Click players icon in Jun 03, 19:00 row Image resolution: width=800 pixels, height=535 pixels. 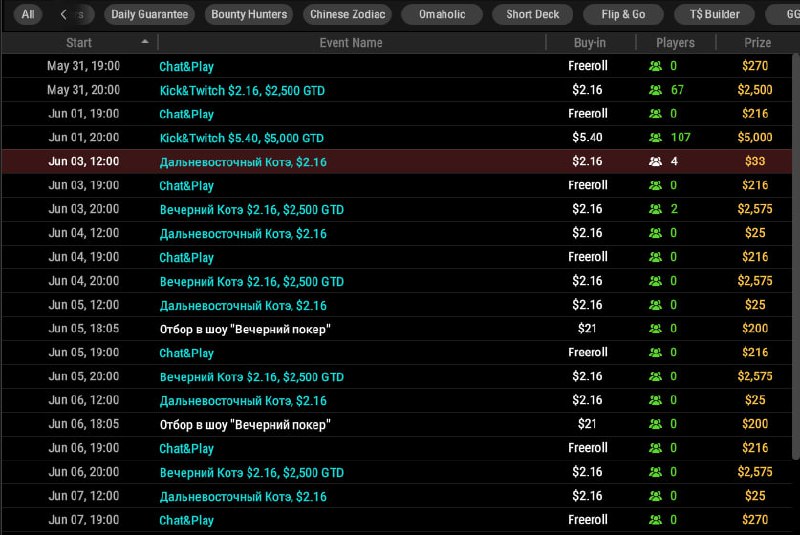coord(655,186)
